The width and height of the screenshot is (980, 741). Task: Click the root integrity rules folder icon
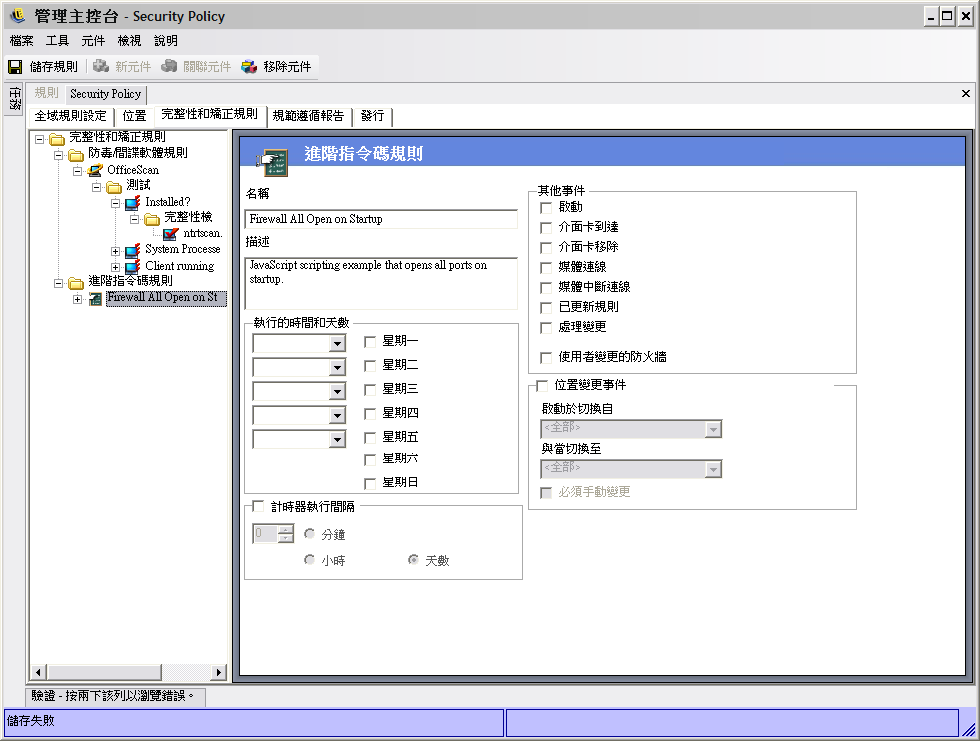(x=57, y=138)
